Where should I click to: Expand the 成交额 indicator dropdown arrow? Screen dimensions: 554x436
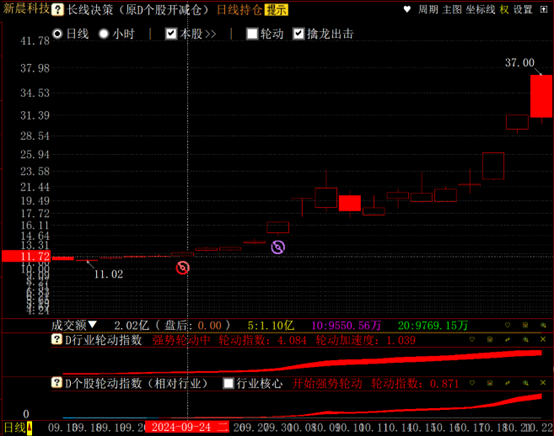tap(92, 325)
